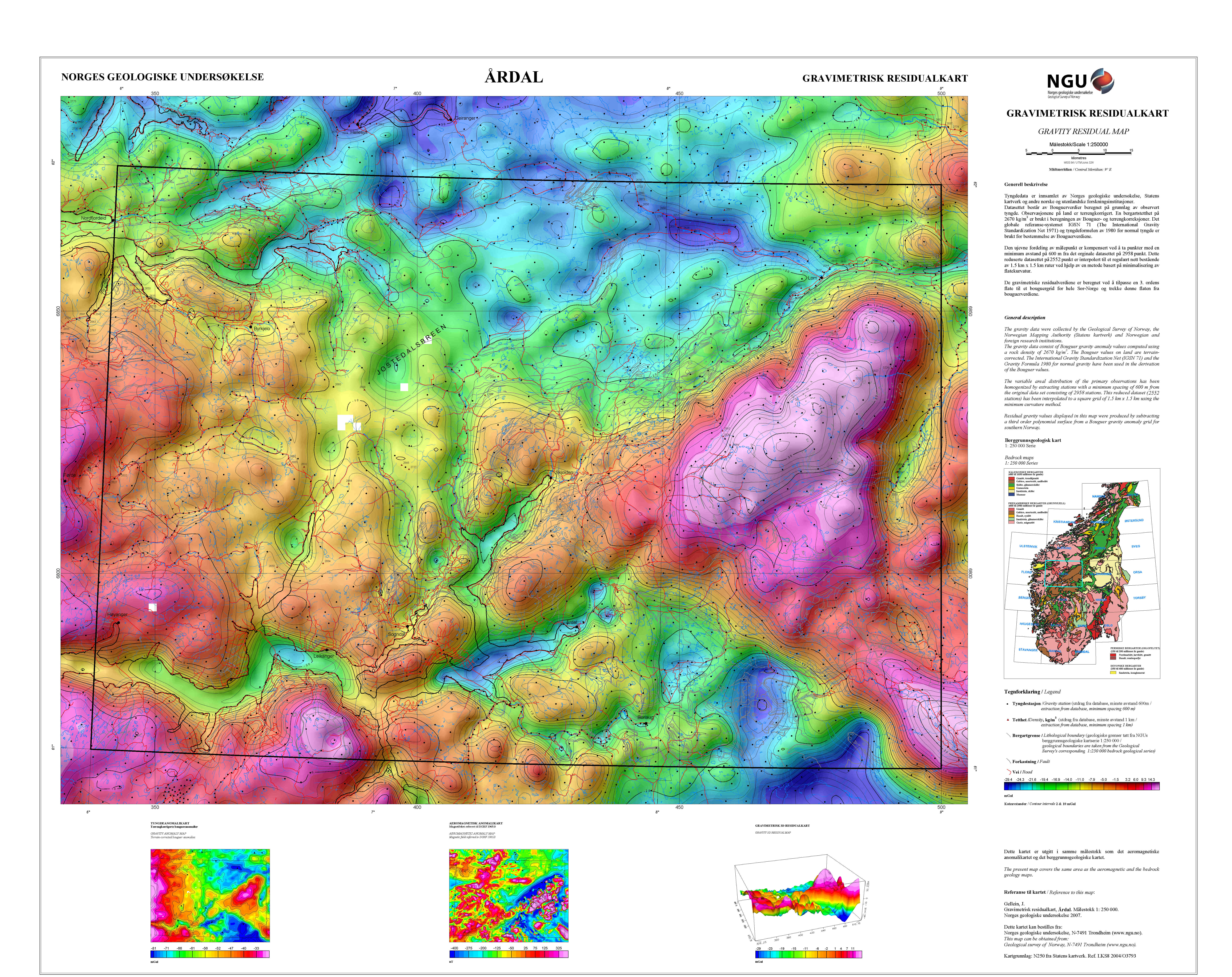Click ULSTEINVIK on the inset map
The image size is (1232, 977).
pos(1029,547)
